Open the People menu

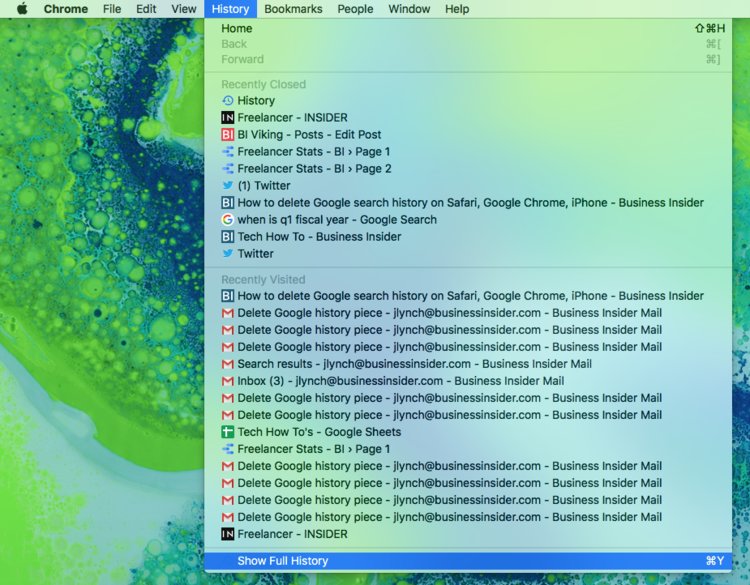(355, 9)
